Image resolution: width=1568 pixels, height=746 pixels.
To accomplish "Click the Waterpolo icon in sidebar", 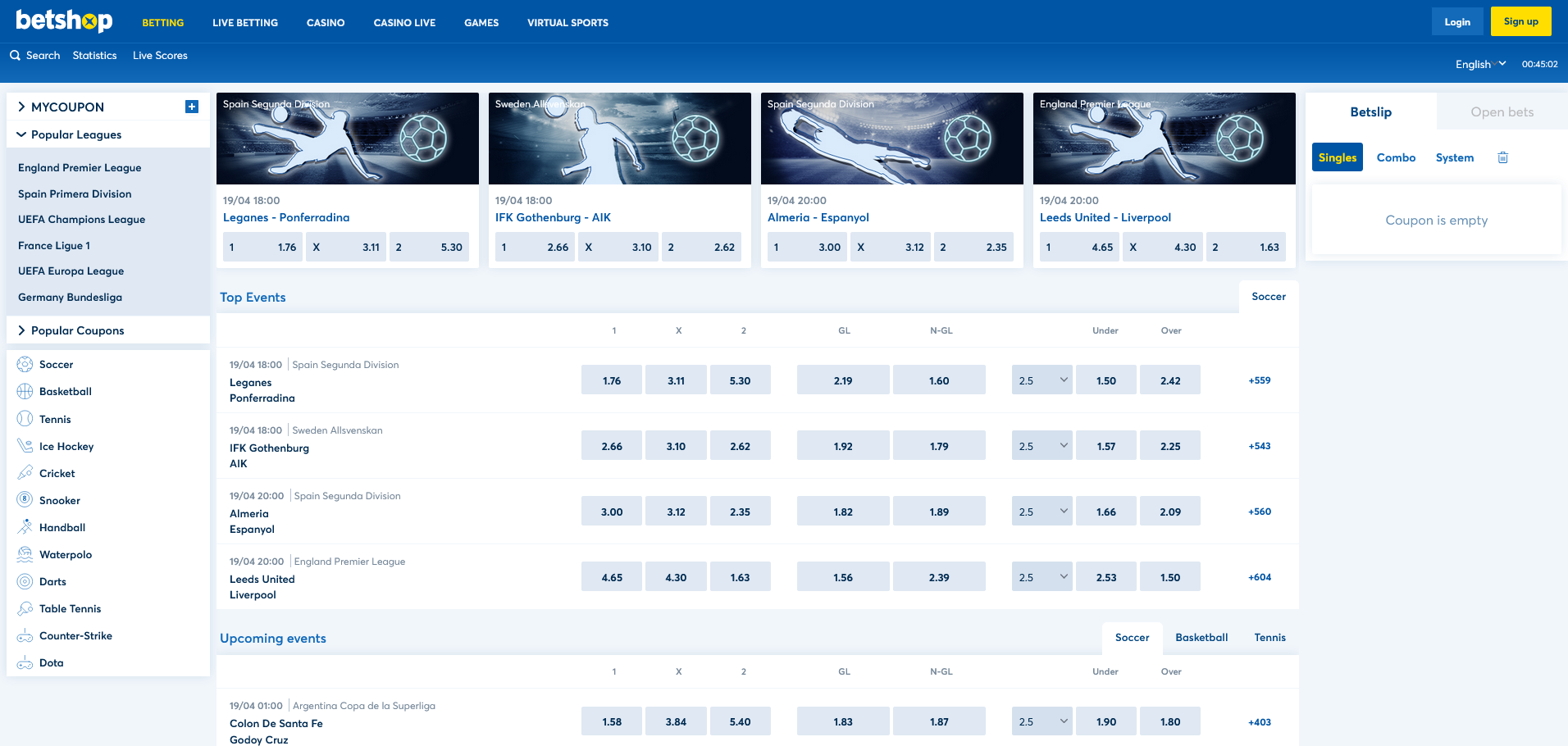I will click(x=25, y=554).
